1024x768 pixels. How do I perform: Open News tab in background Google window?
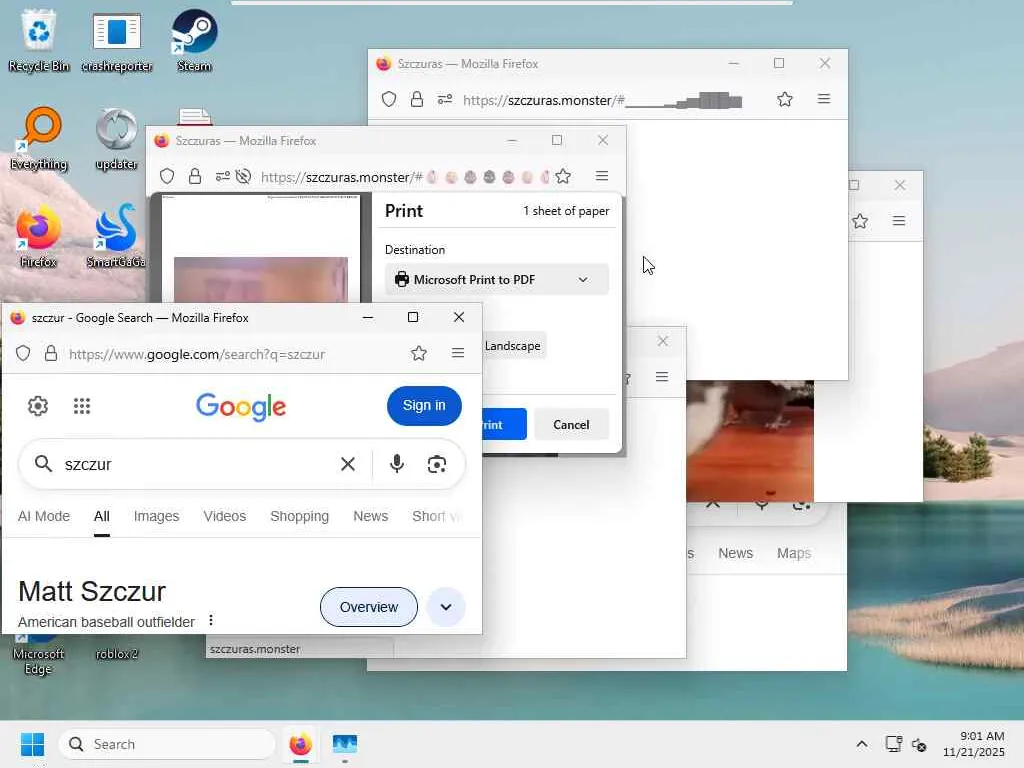735,553
